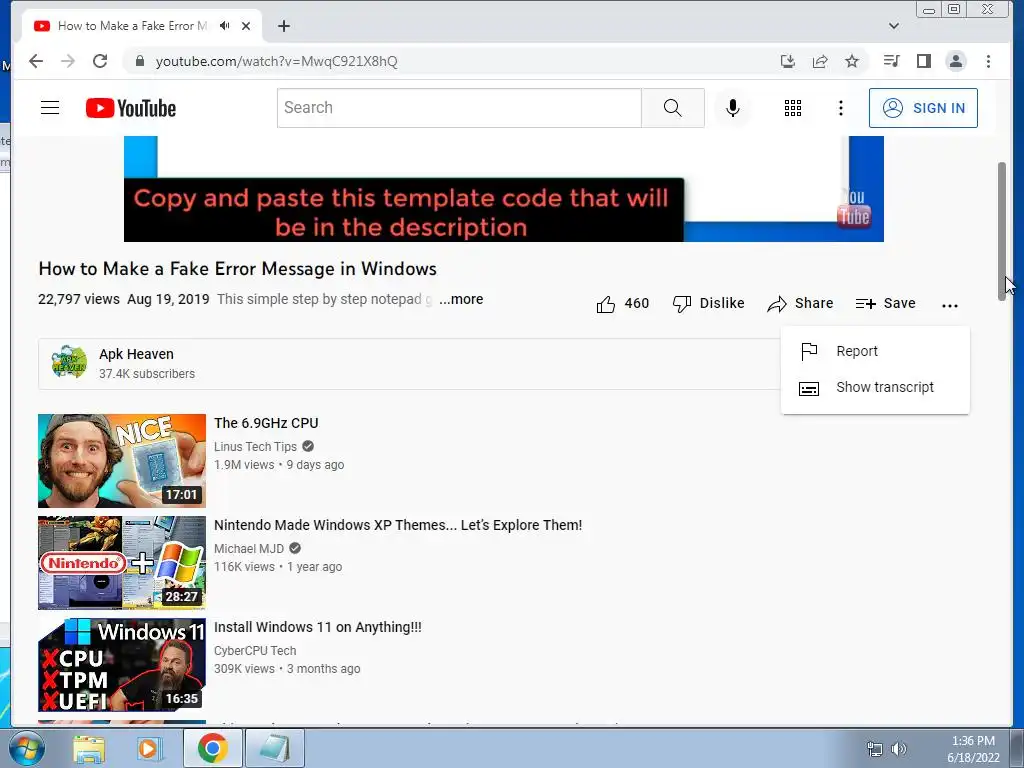The image size is (1024, 768).
Task: Open Nintendo Made Windows XP Themes video
Action: 398,525
